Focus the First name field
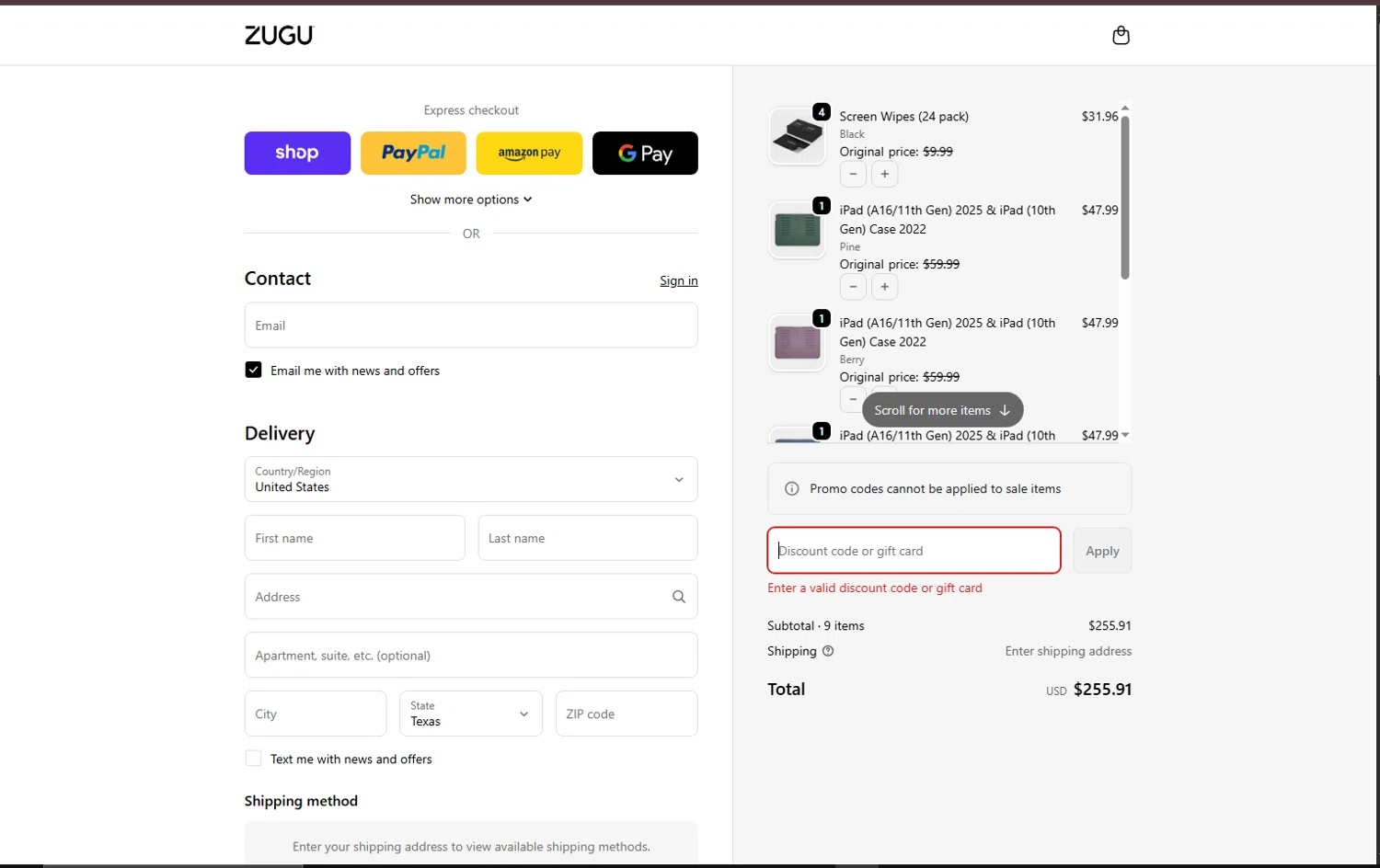This screenshot has width=1380, height=868. point(354,538)
